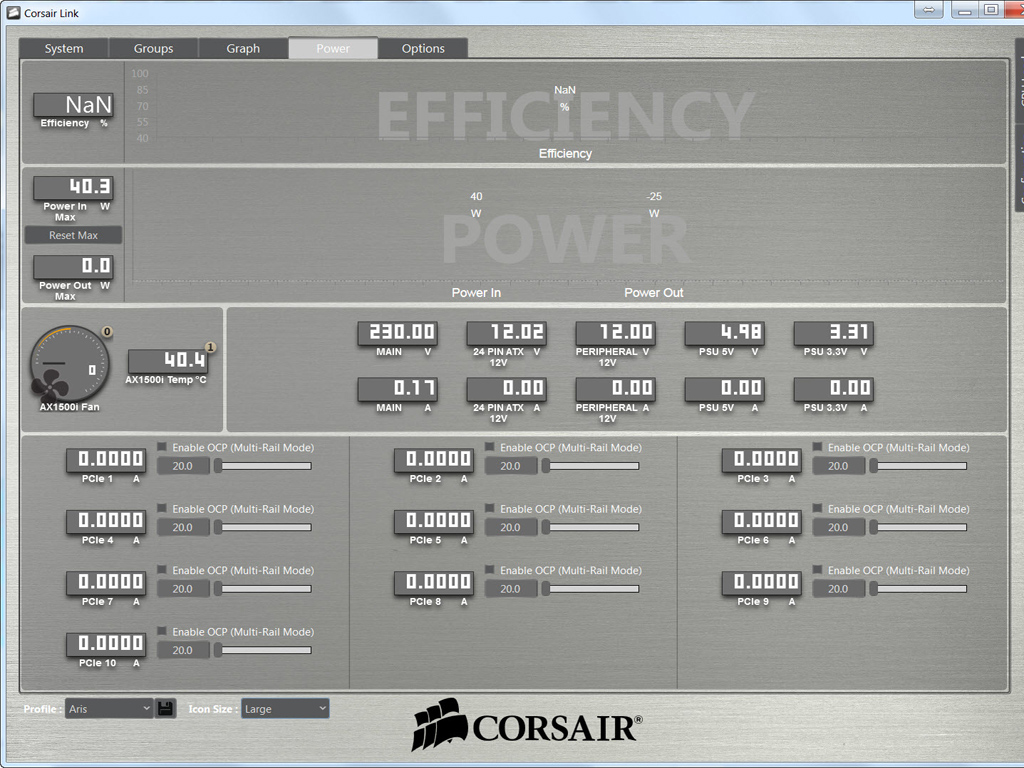Viewport: 1024px width, 768px height.
Task: Click the 12.00 PERIPHERAL voltage readout
Action: coord(616,332)
